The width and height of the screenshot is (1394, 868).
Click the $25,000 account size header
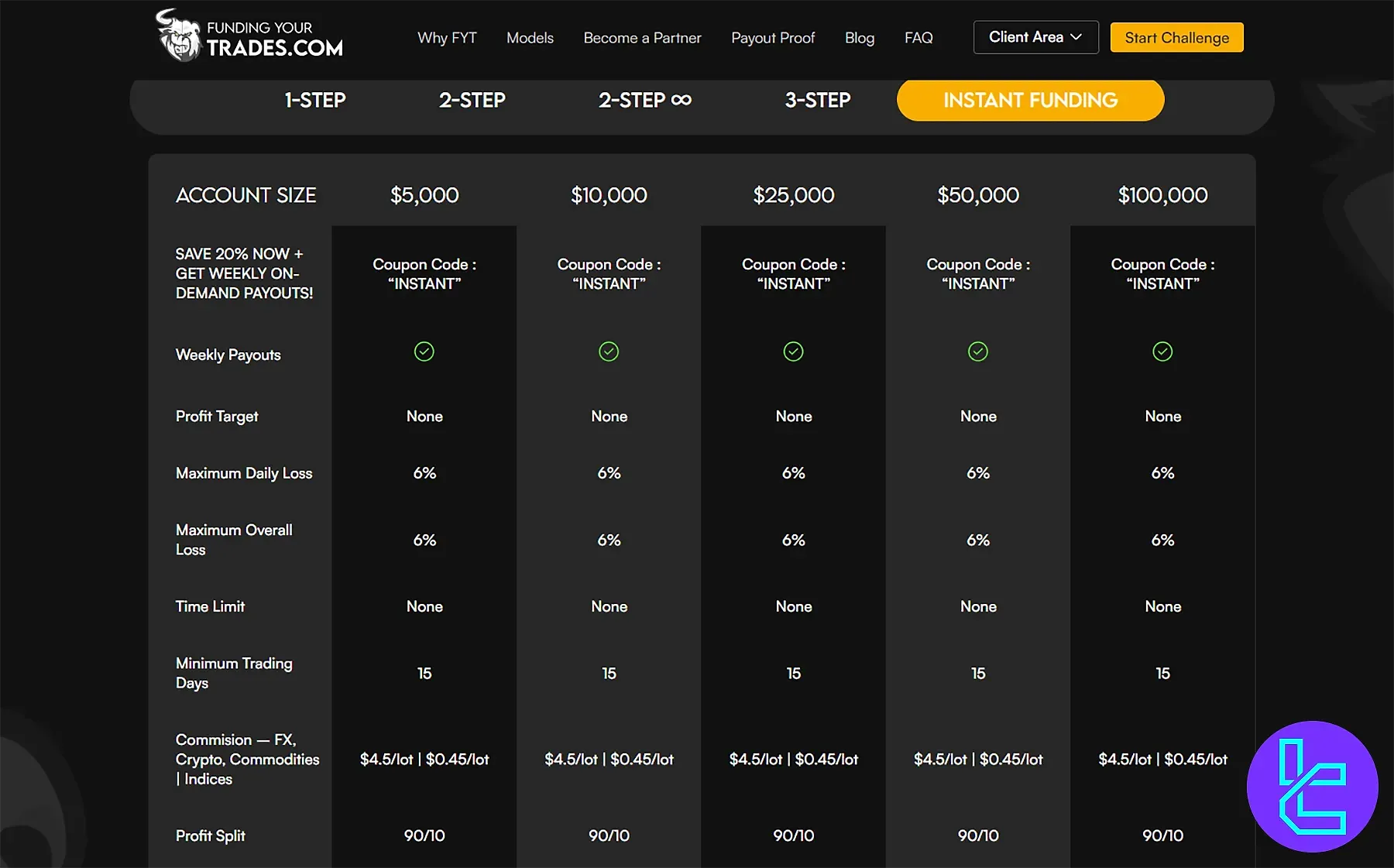click(794, 195)
